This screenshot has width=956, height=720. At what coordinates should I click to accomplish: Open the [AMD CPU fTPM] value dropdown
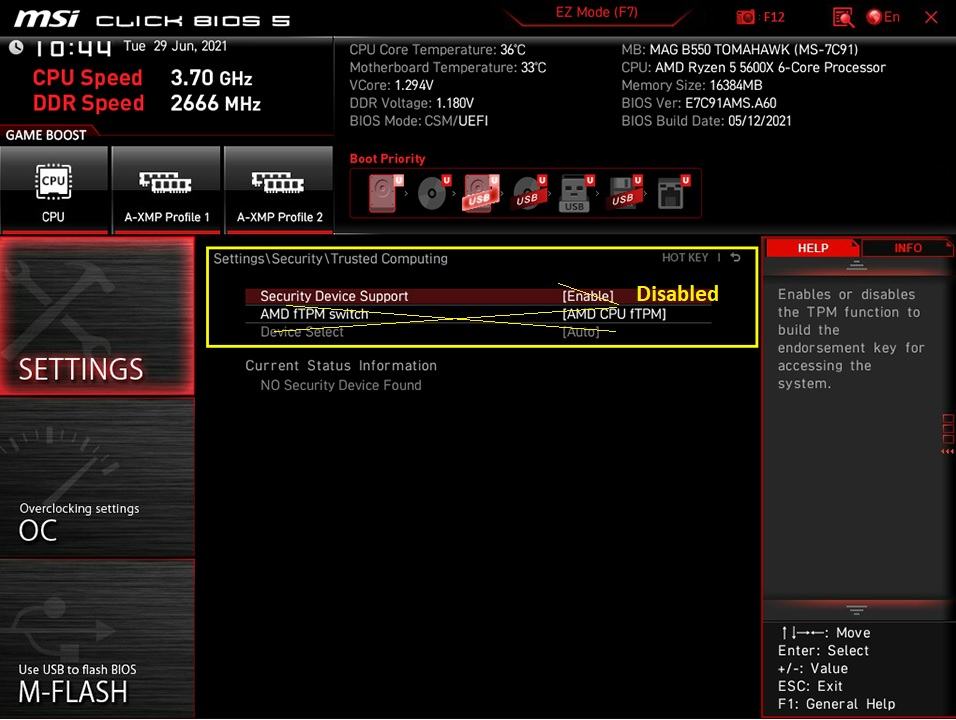coord(614,314)
